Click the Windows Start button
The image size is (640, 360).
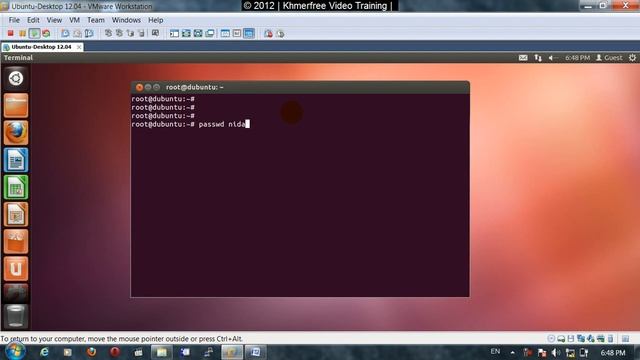tap(16, 351)
